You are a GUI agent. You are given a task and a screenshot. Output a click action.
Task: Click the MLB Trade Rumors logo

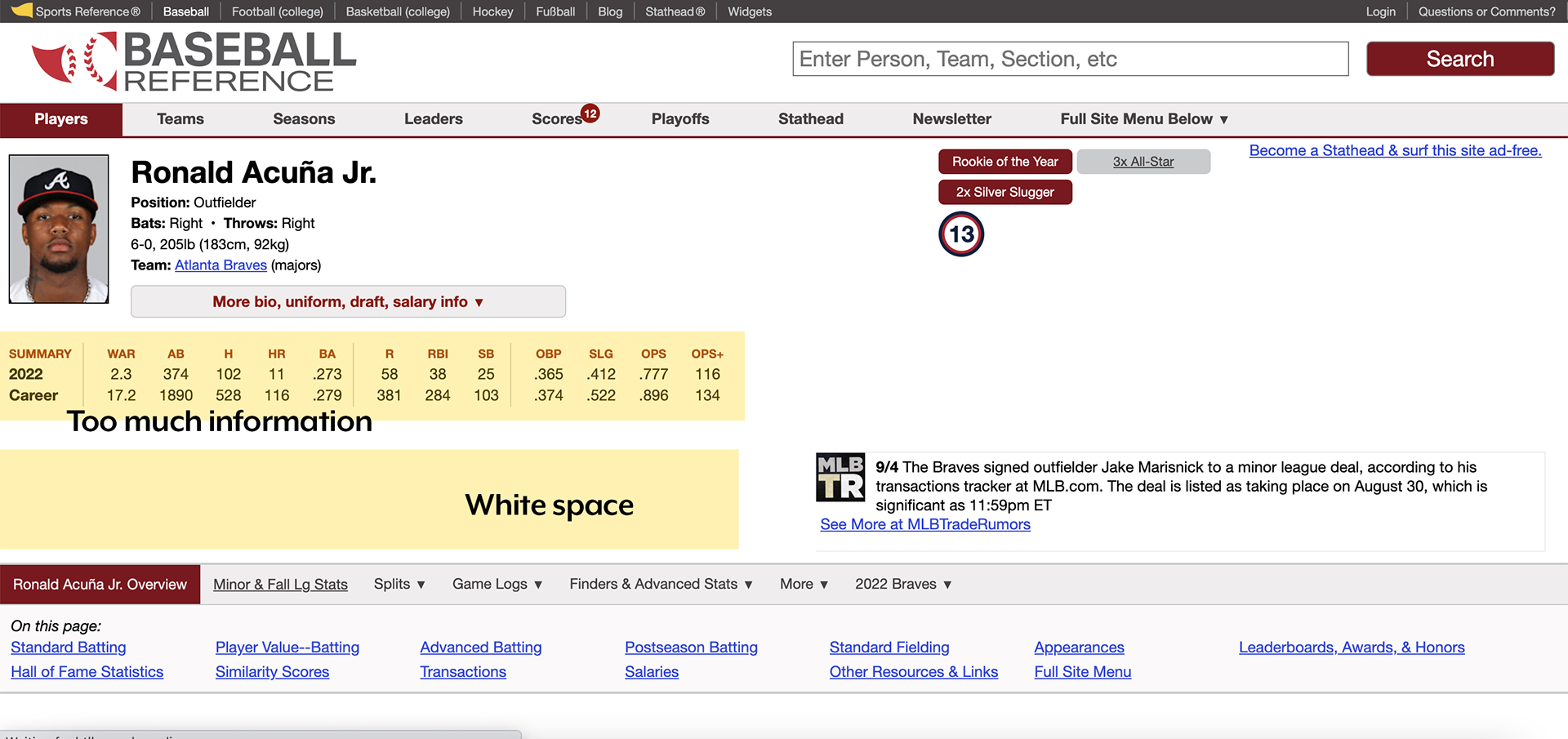point(840,477)
